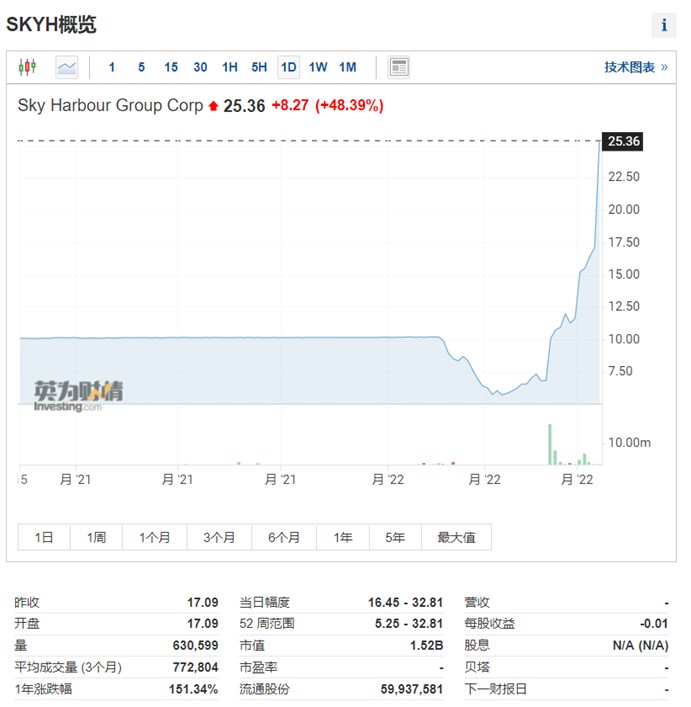Open the 技术图表 link
691x707 pixels.
pos(636,67)
